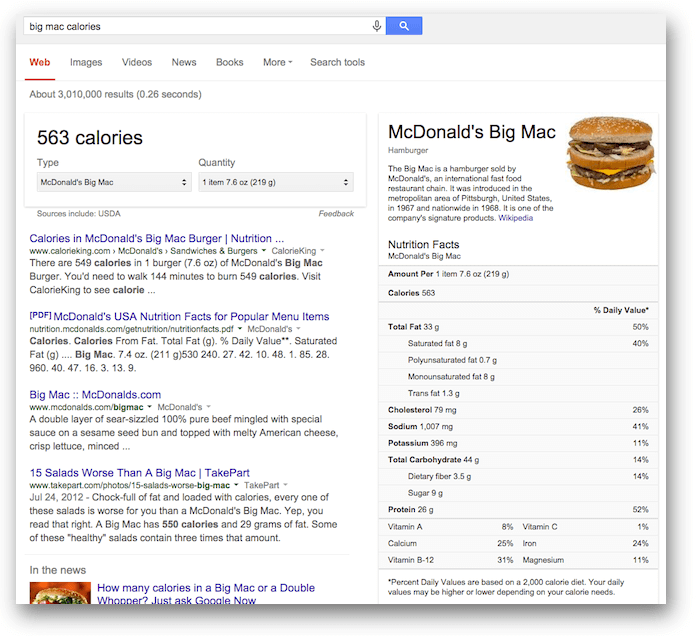The image size is (696, 636).
Task: Open 'Calories in McDonald's Big Mac Burger' result
Action: (156, 238)
